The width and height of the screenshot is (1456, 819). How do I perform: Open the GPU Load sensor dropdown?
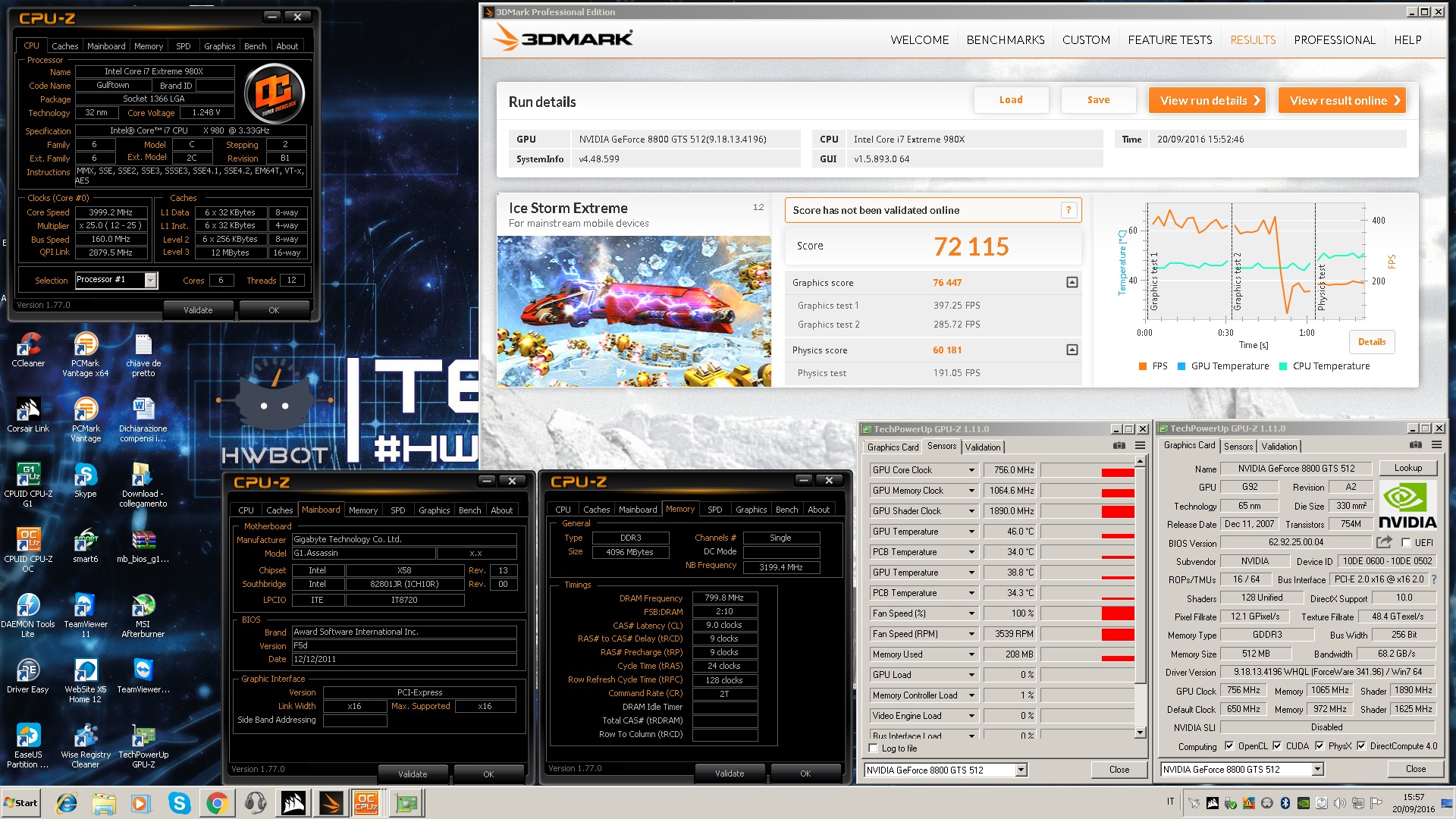tap(971, 675)
